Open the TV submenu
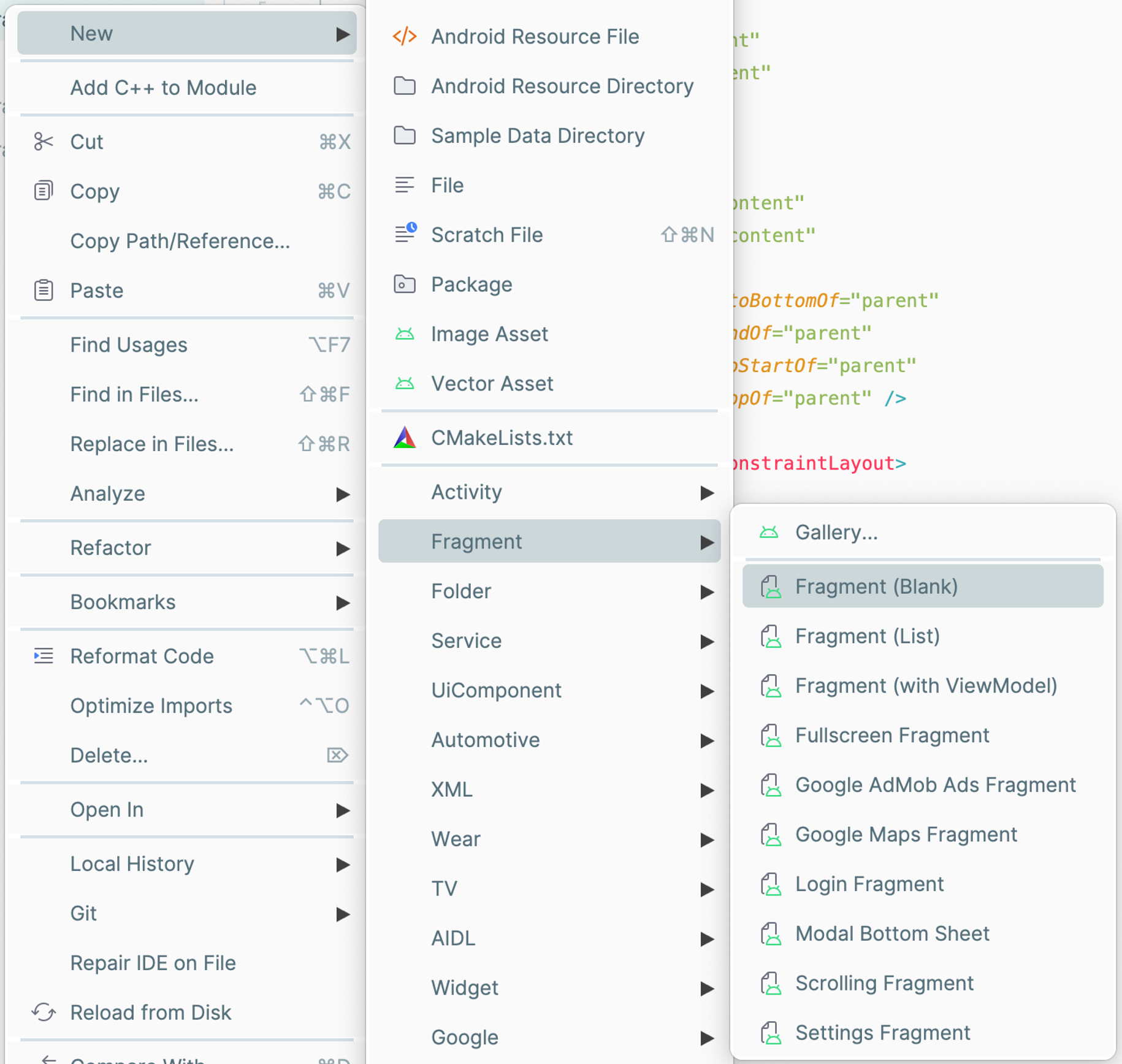 tap(549, 888)
